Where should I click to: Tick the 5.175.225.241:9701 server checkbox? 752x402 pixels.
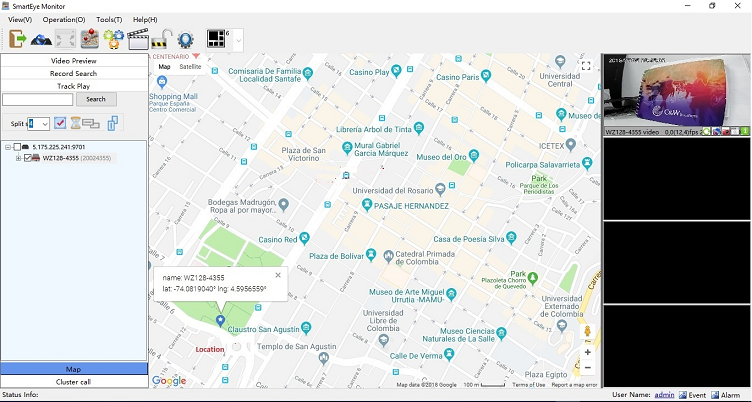click(17, 147)
